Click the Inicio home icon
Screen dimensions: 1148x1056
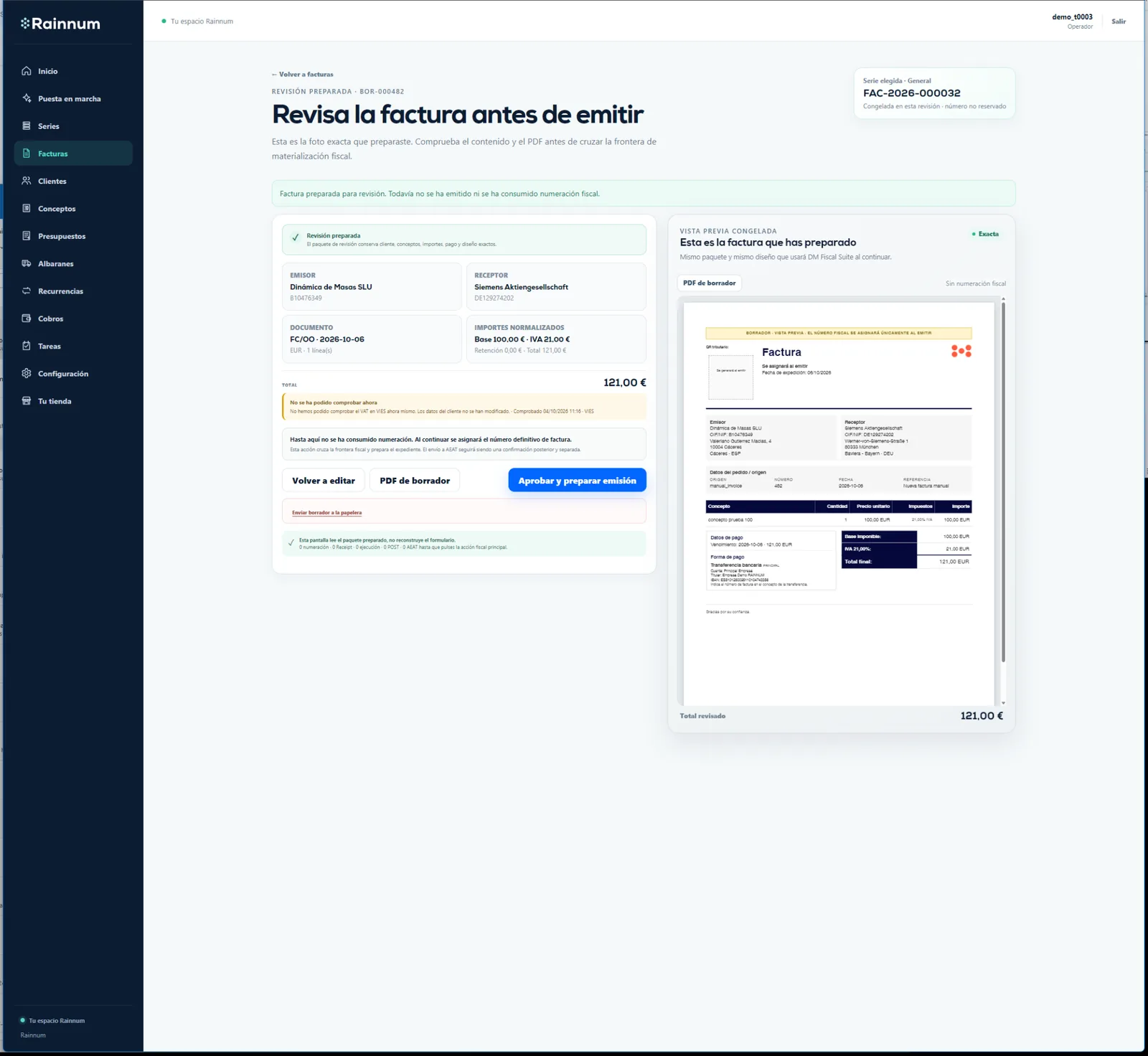(x=27, y=71)
